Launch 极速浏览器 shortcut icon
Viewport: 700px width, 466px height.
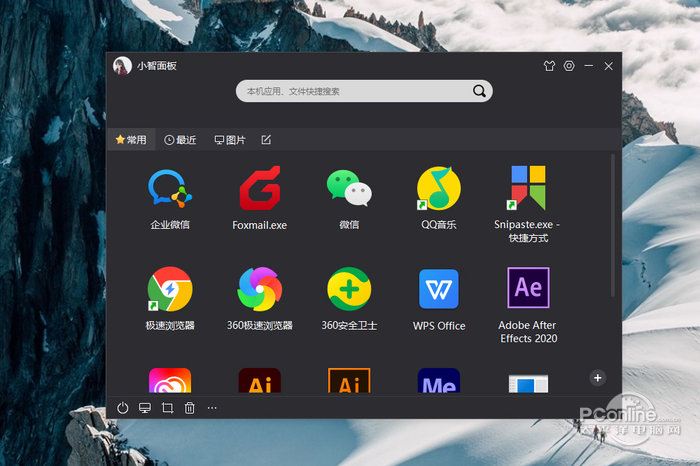click(170, 289)
